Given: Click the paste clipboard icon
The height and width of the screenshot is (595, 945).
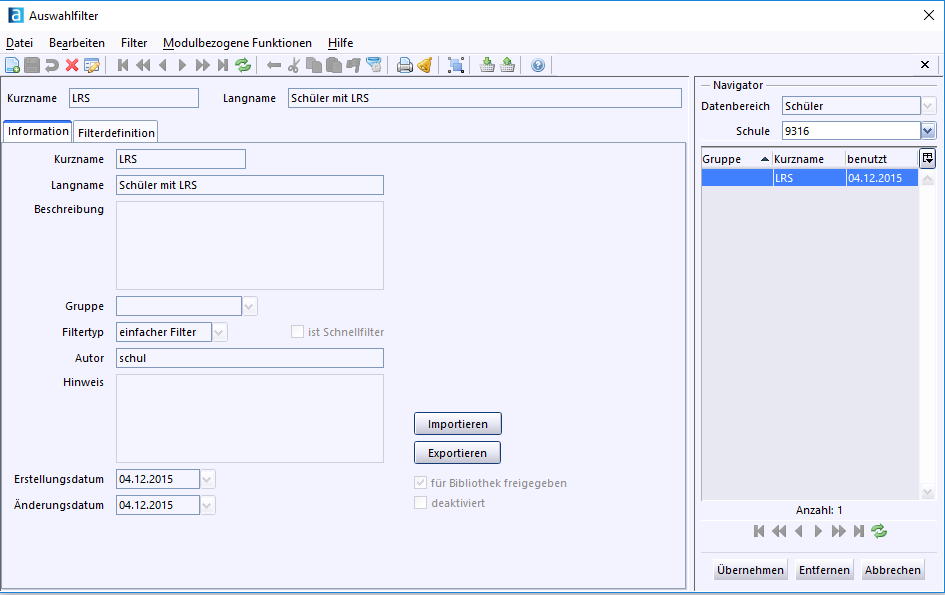Looking at the screenshot, I should coord(333,65).
